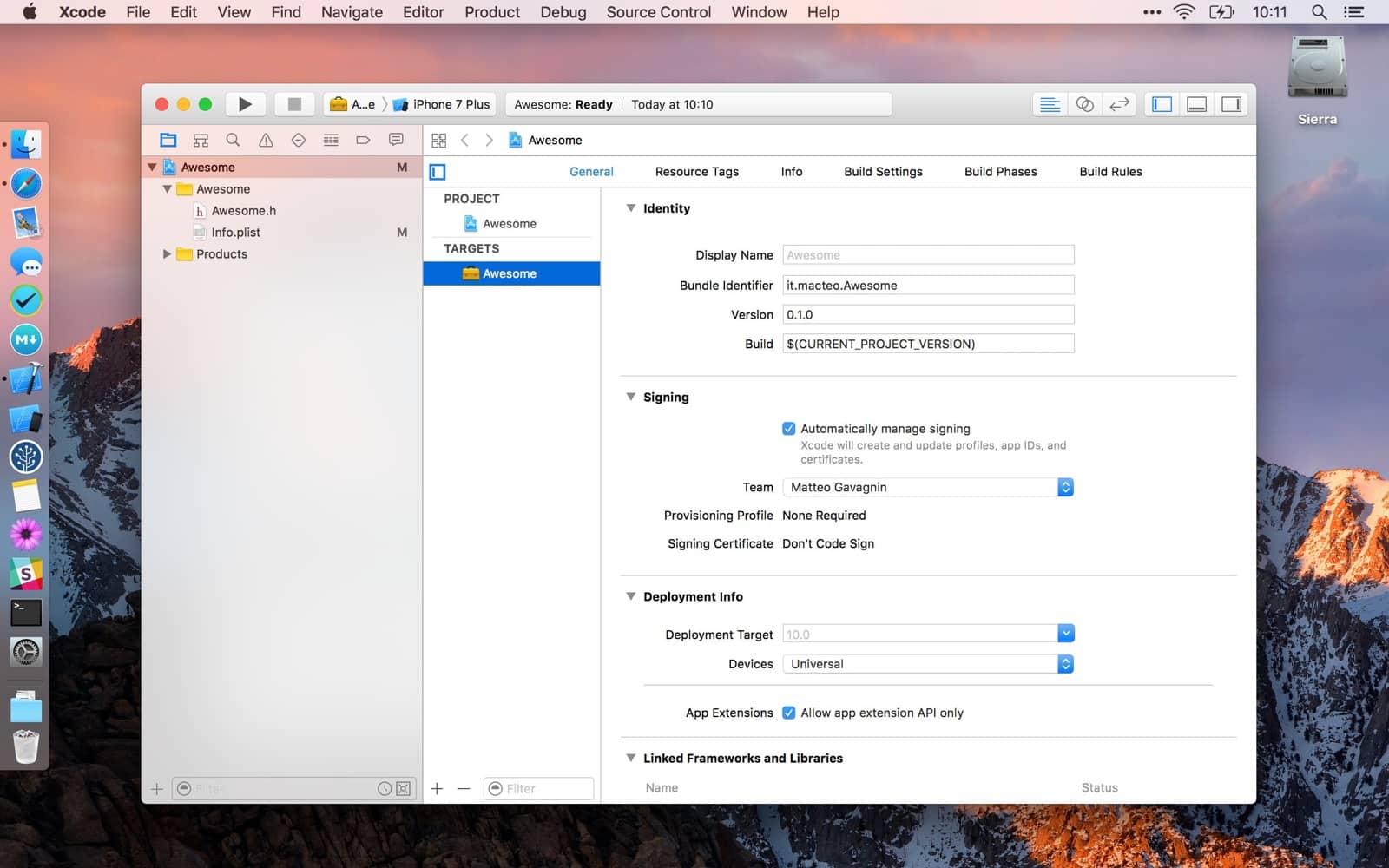The height and width of the screenshot is (868, 1389).
Task: Toggle the Utilities right panel
Action: (1231, 104)
